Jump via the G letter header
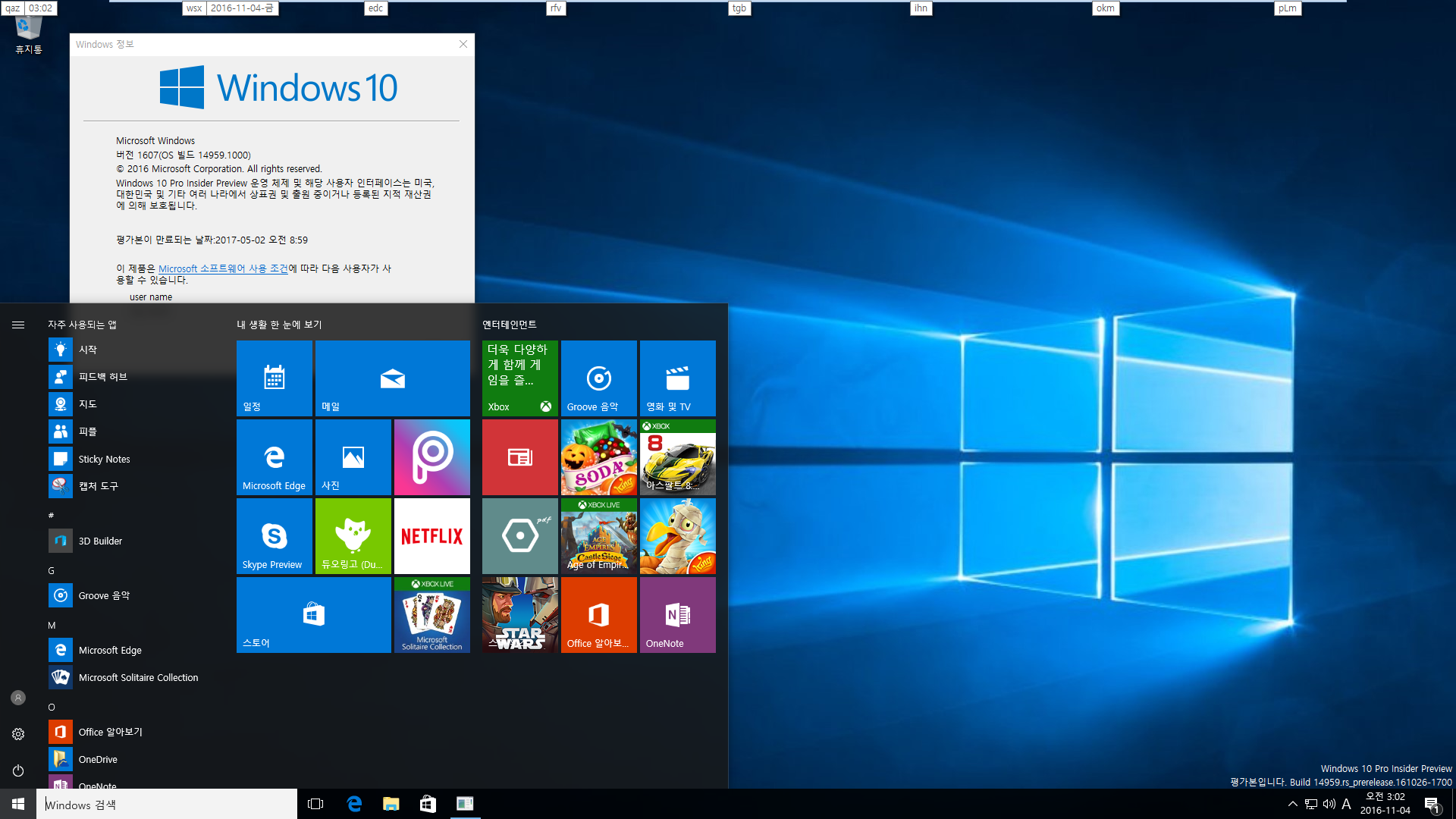The width and height of the screenshot is (1456, 819). [x=52, y=571]
